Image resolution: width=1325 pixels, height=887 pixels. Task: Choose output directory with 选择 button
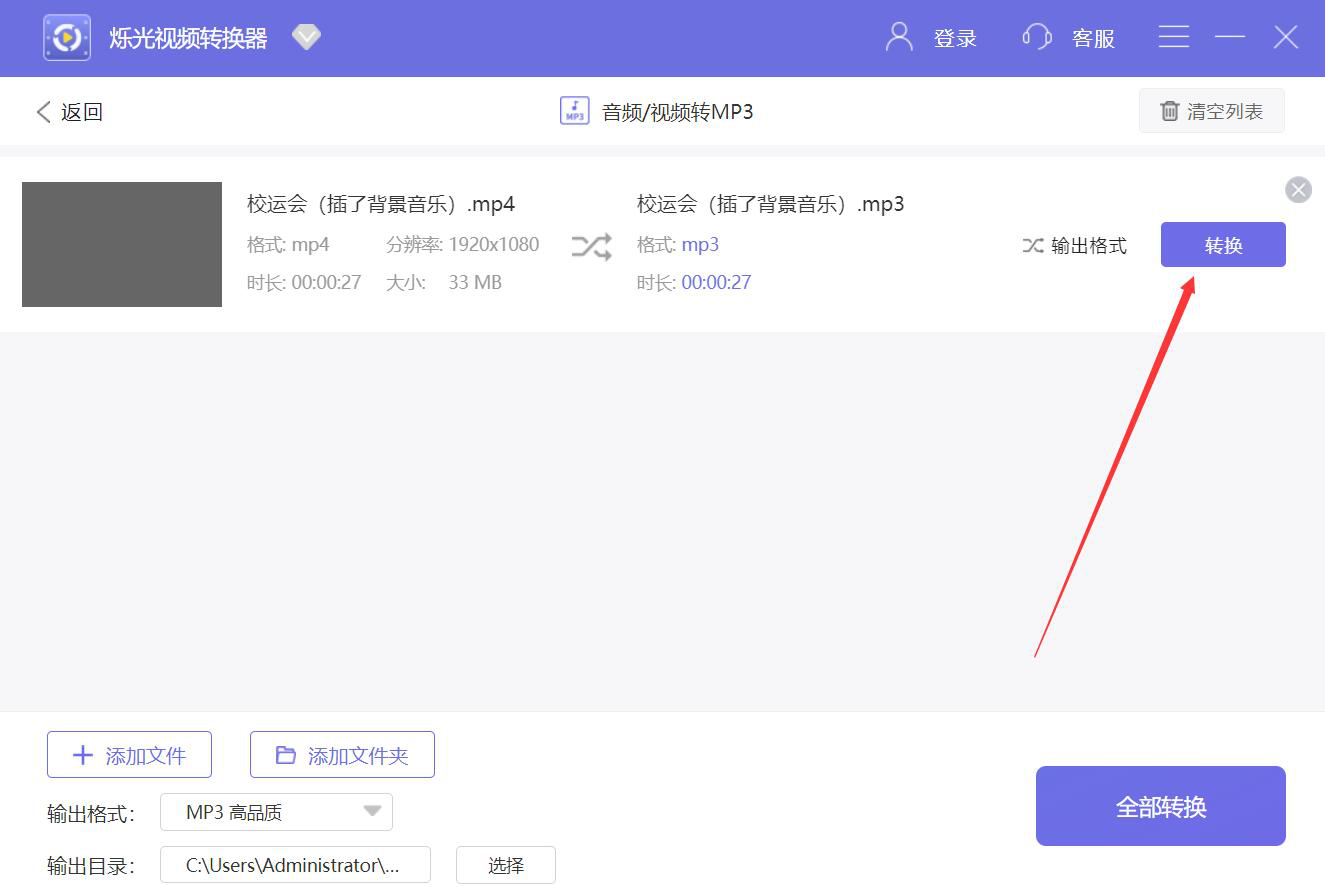506,865
